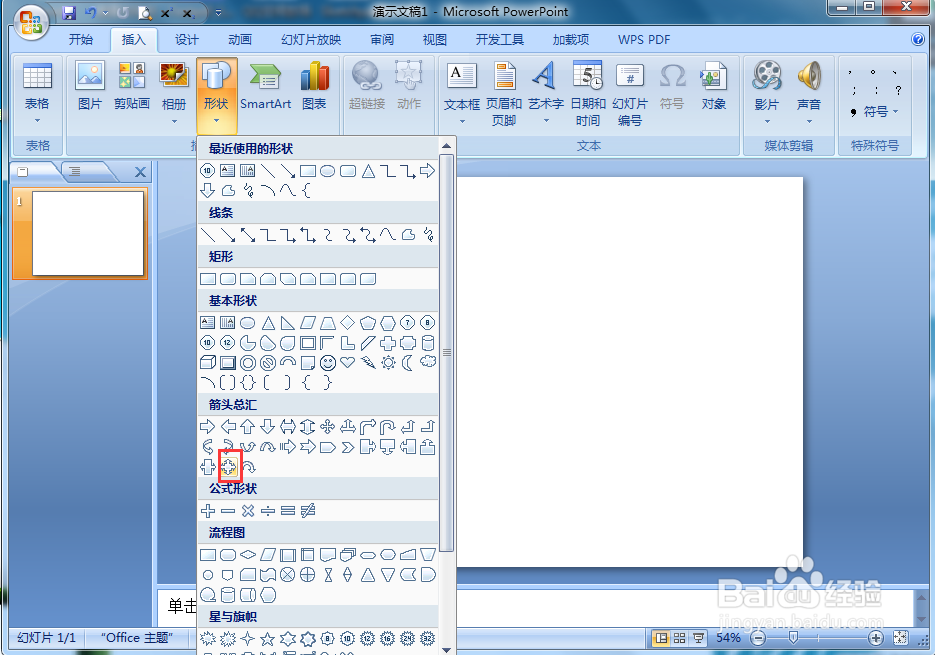Pick the moon basic shape
The height and width of the screenshot is (655, 935).
tap(408, 362)
